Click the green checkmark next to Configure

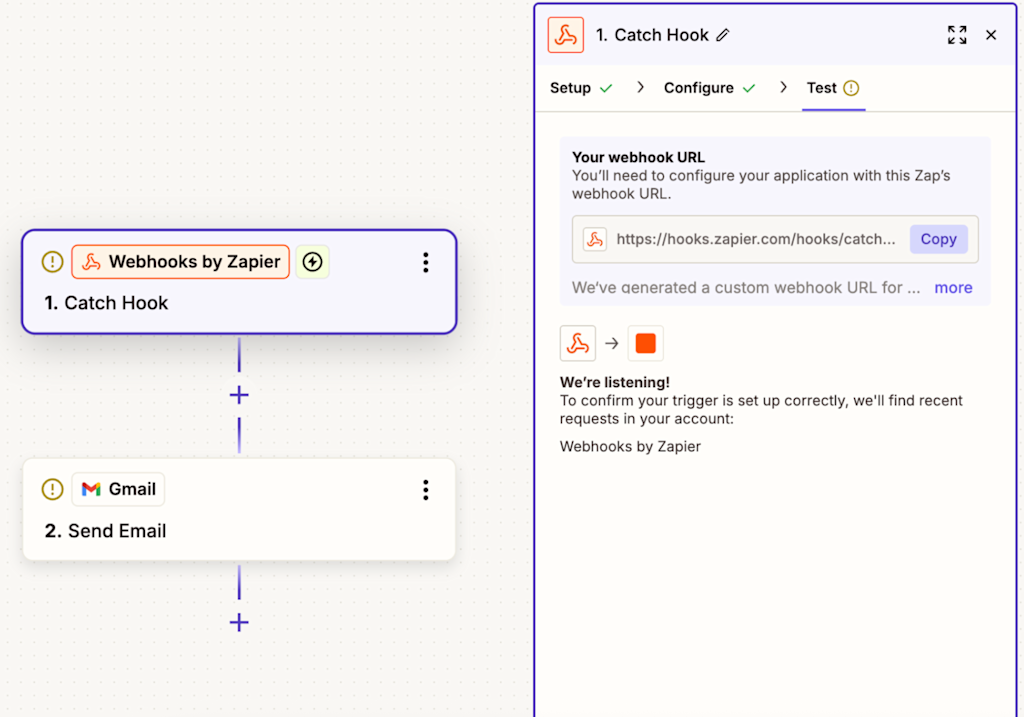(749, 88)
